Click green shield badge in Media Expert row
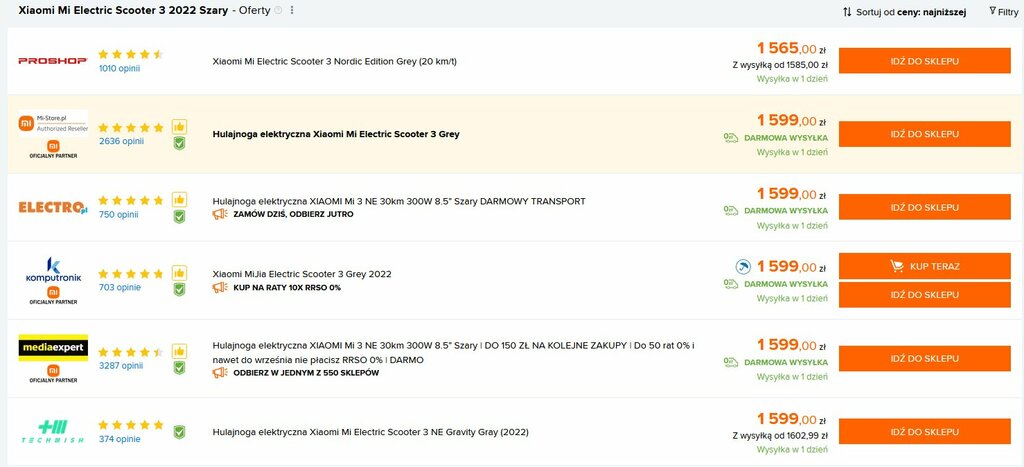The image size is (1024, 467). pos(179,368)
